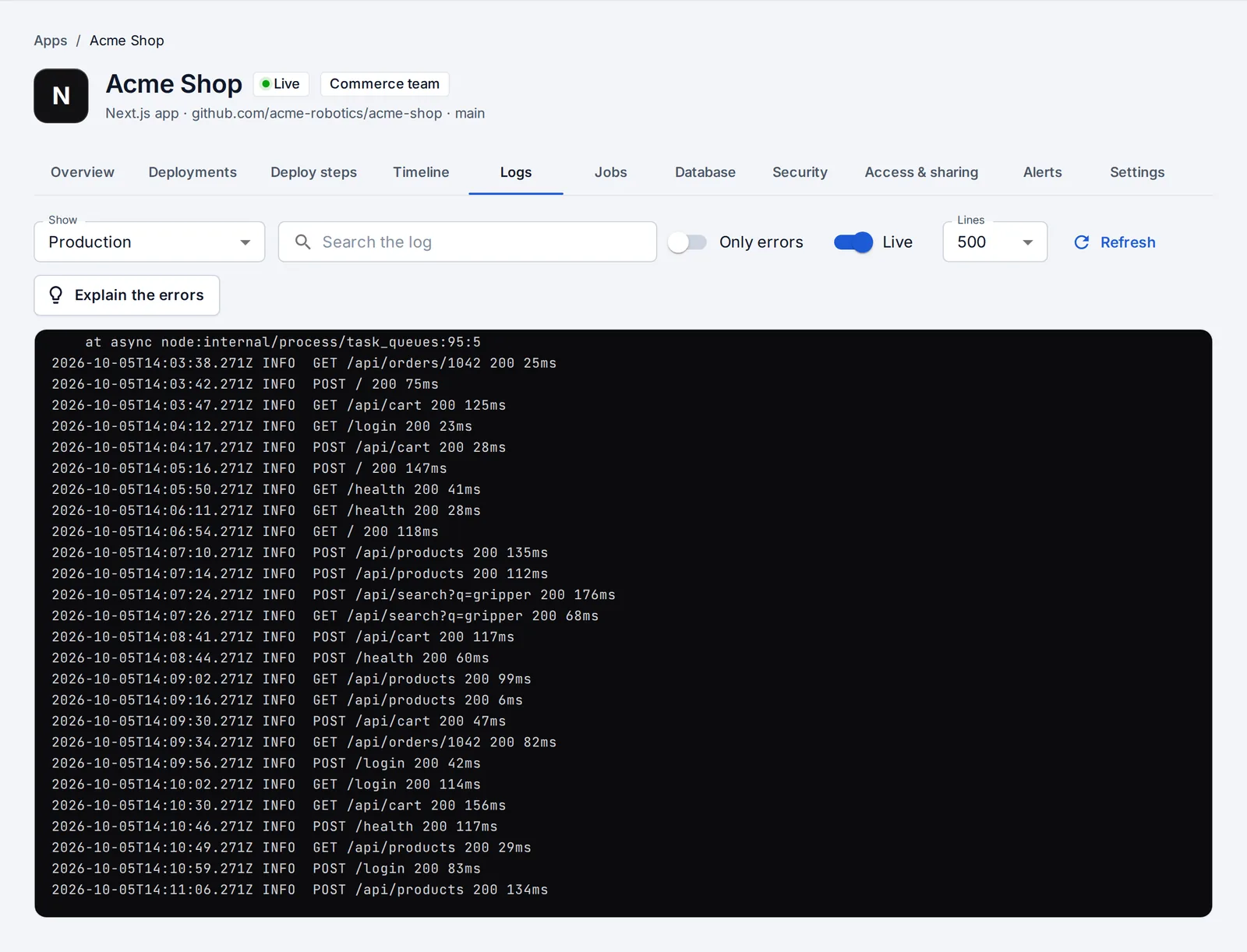Click the Live status badge

281,83
